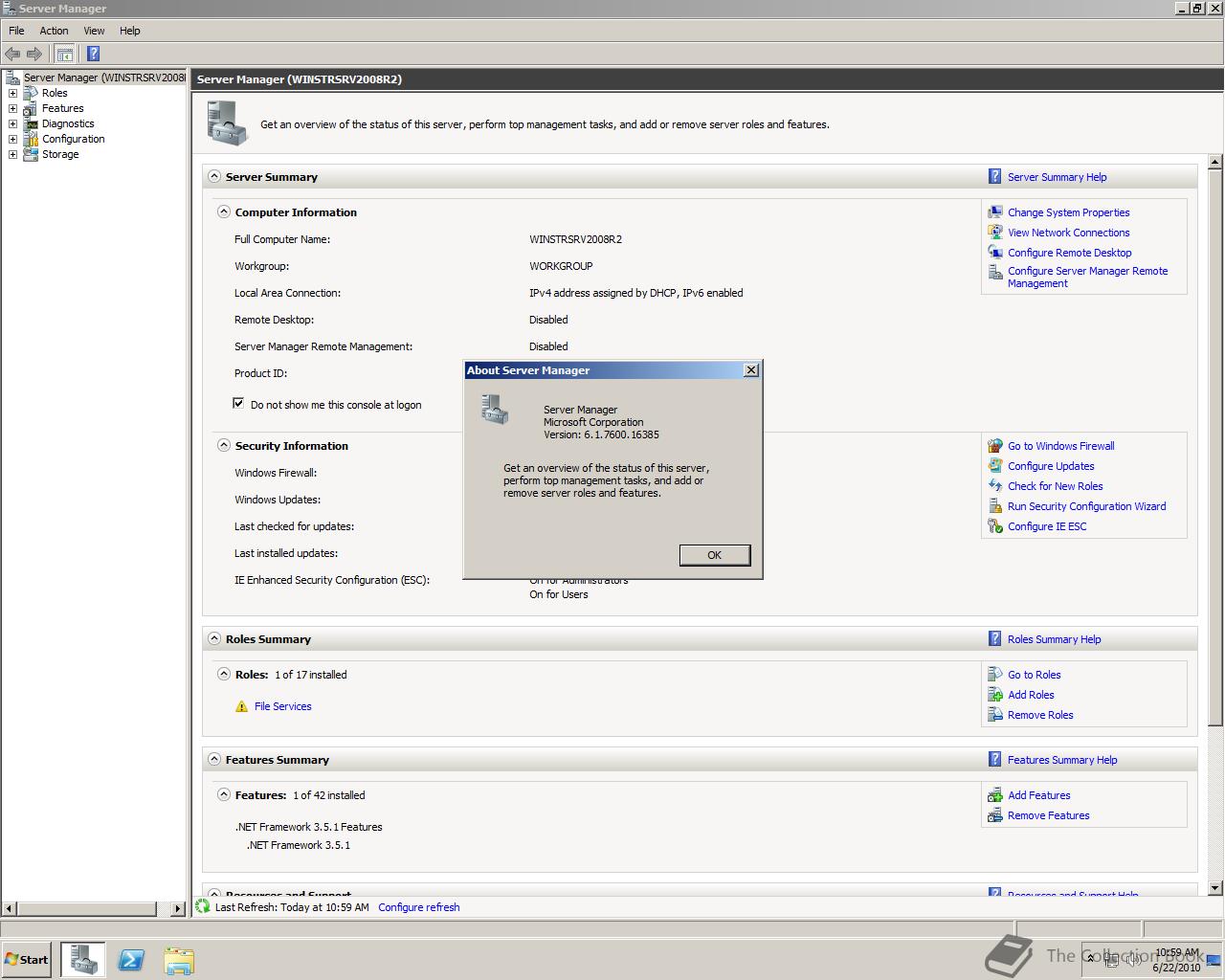
Task: Collapse the Features '1 of 42 installed' subsection
Action: [223, 794]
